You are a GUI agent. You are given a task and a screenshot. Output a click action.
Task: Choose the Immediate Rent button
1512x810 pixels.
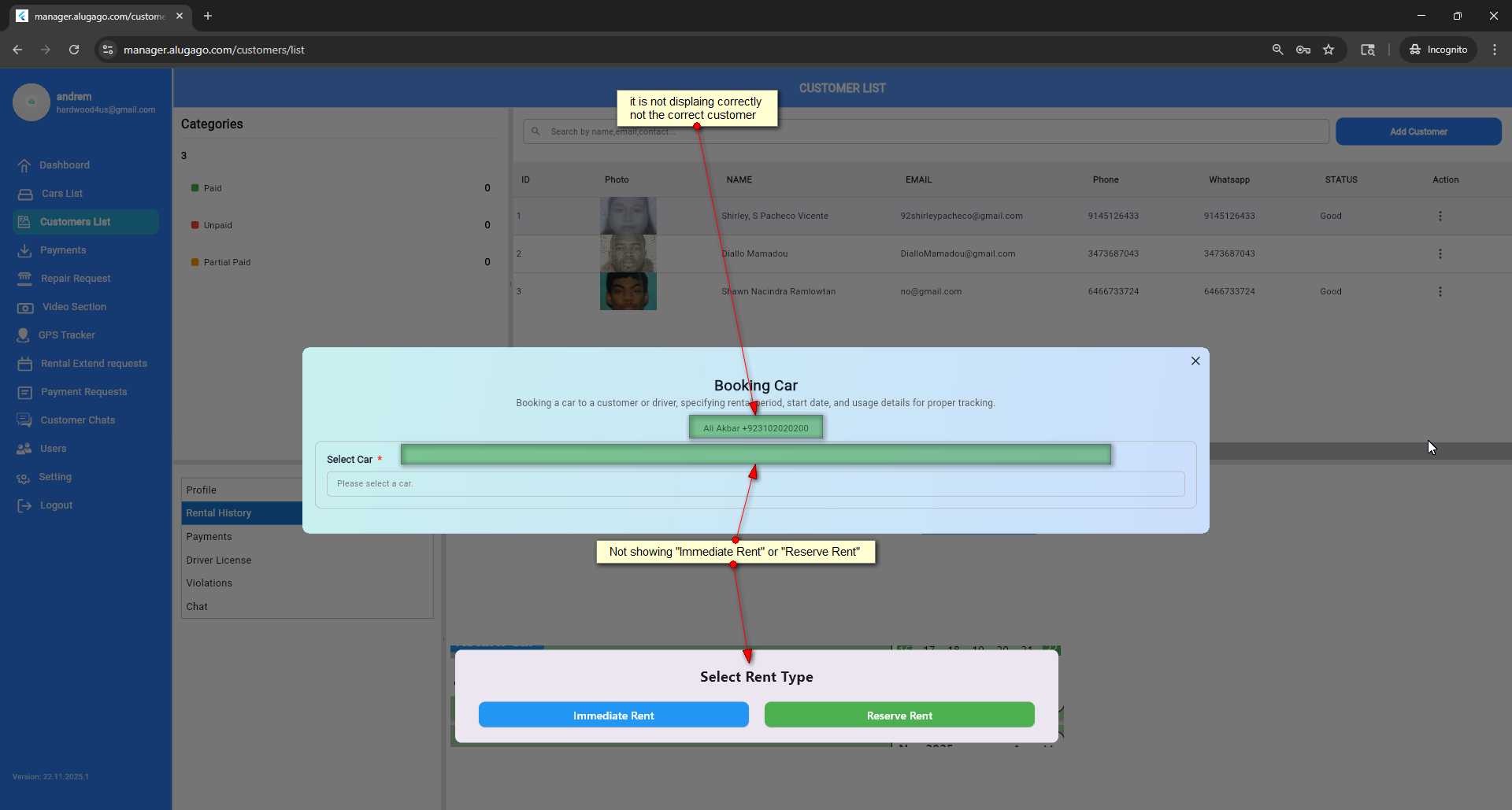pyautogui.click(x=613, y=715)
